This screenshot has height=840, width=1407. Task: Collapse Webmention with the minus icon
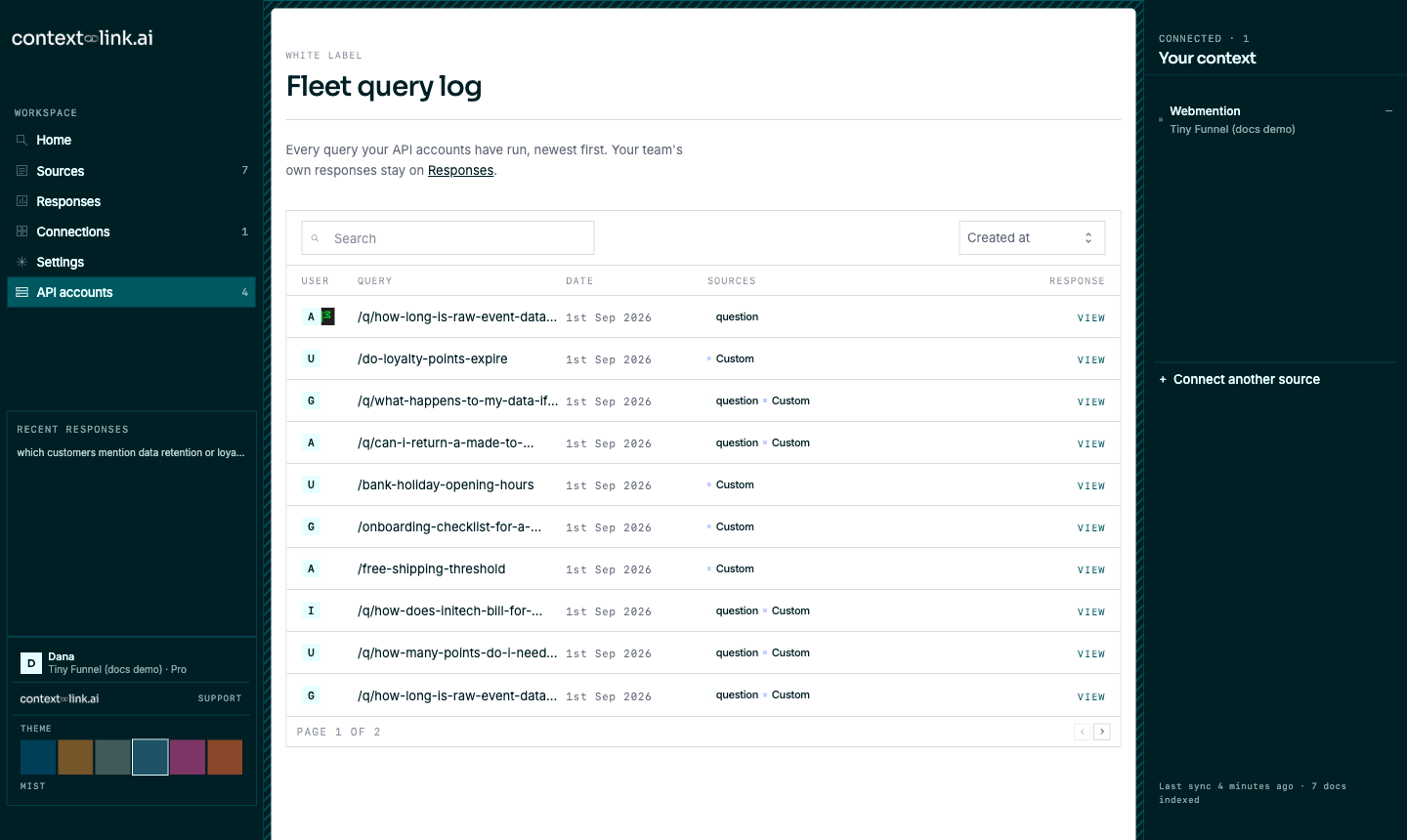coord(1388,111)
